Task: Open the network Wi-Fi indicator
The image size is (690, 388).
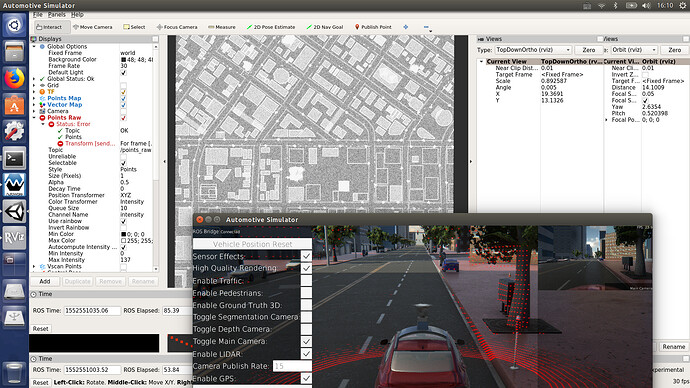Action: click(601, 6)
